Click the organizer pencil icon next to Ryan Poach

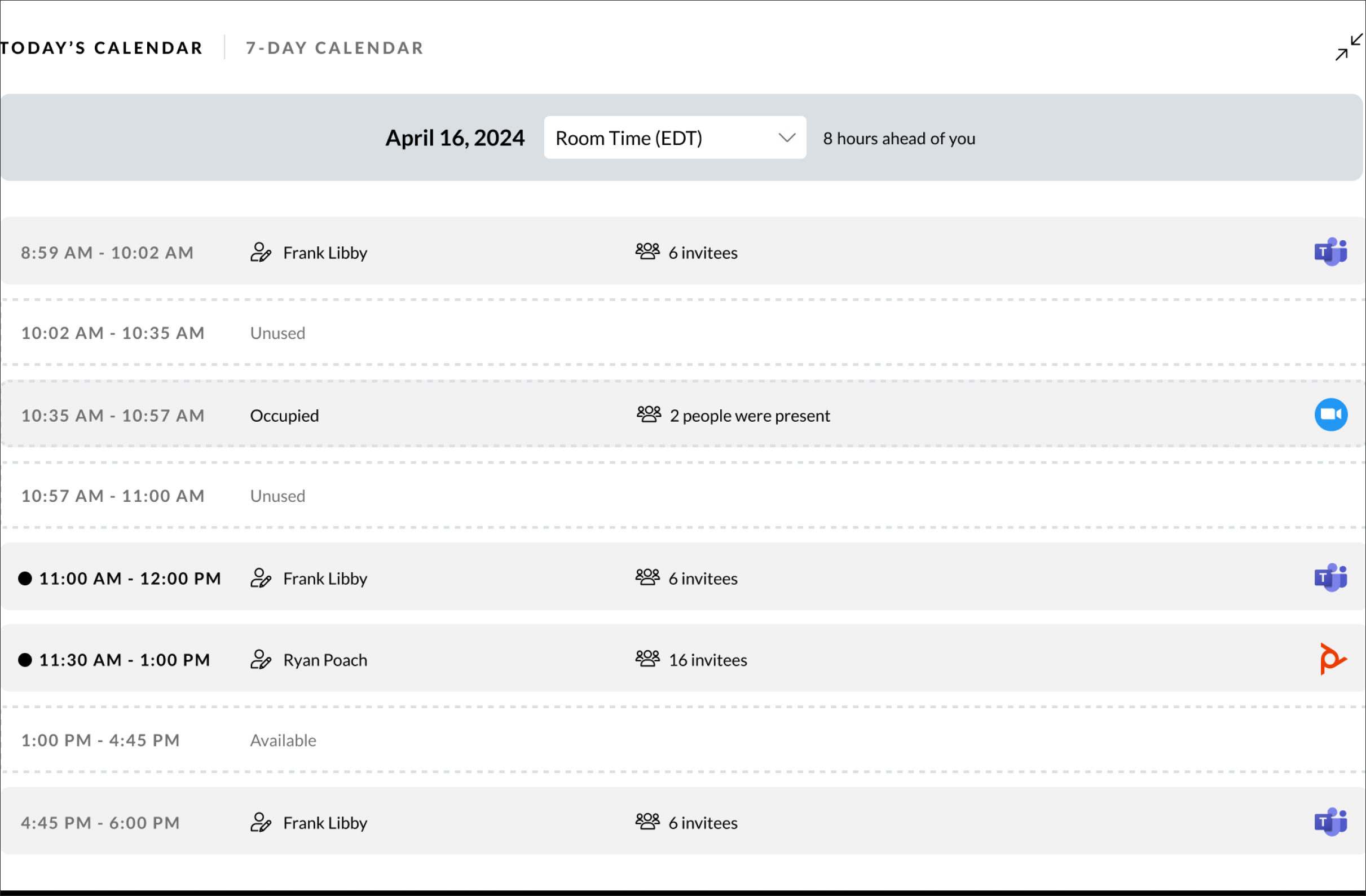[261, 659]
